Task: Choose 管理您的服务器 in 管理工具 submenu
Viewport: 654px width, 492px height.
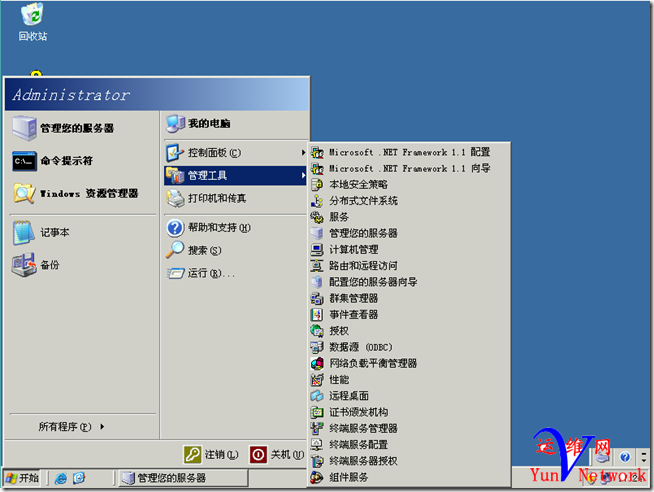Action: [x=410, y=233]
